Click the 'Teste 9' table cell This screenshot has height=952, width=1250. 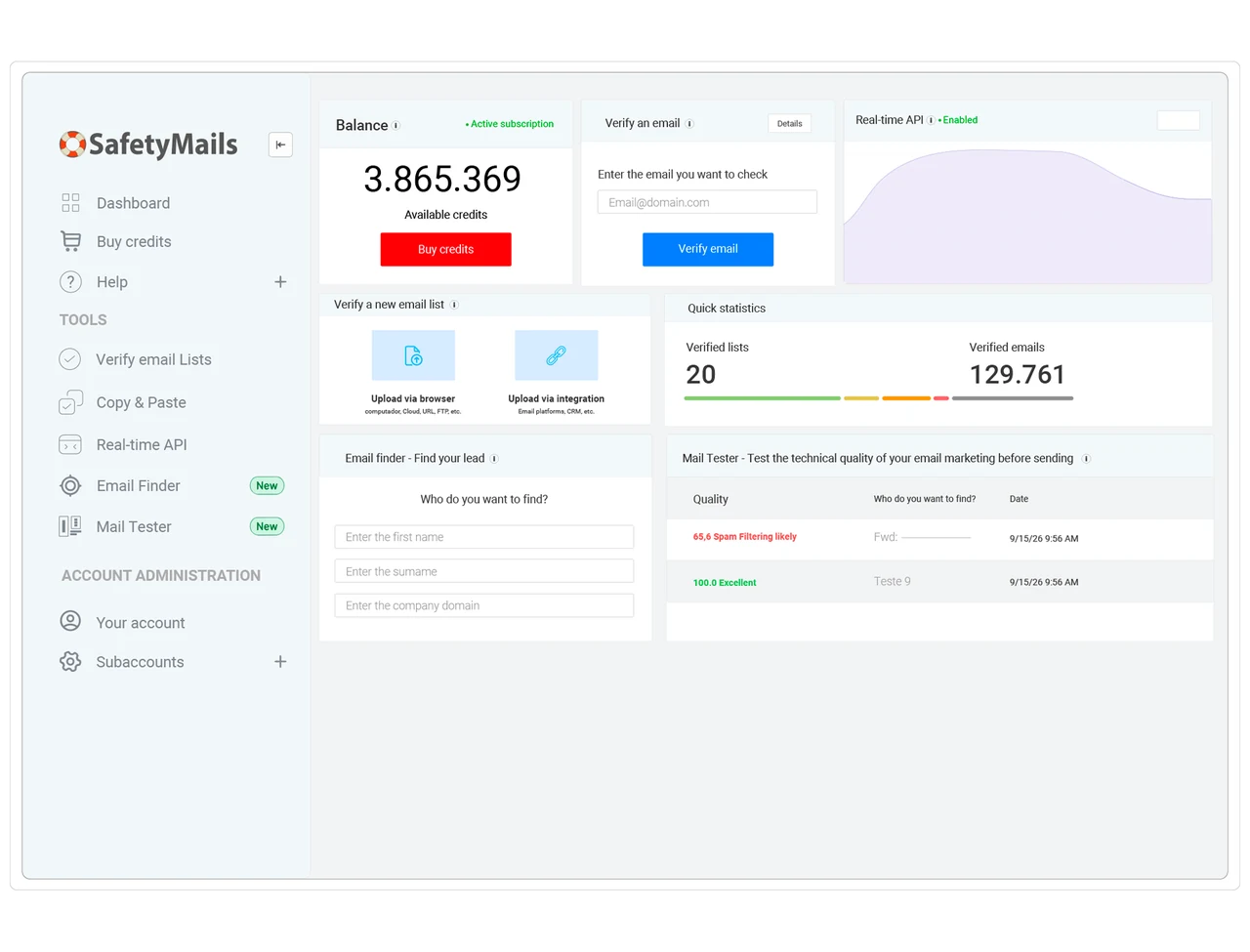tap(892, 581)
